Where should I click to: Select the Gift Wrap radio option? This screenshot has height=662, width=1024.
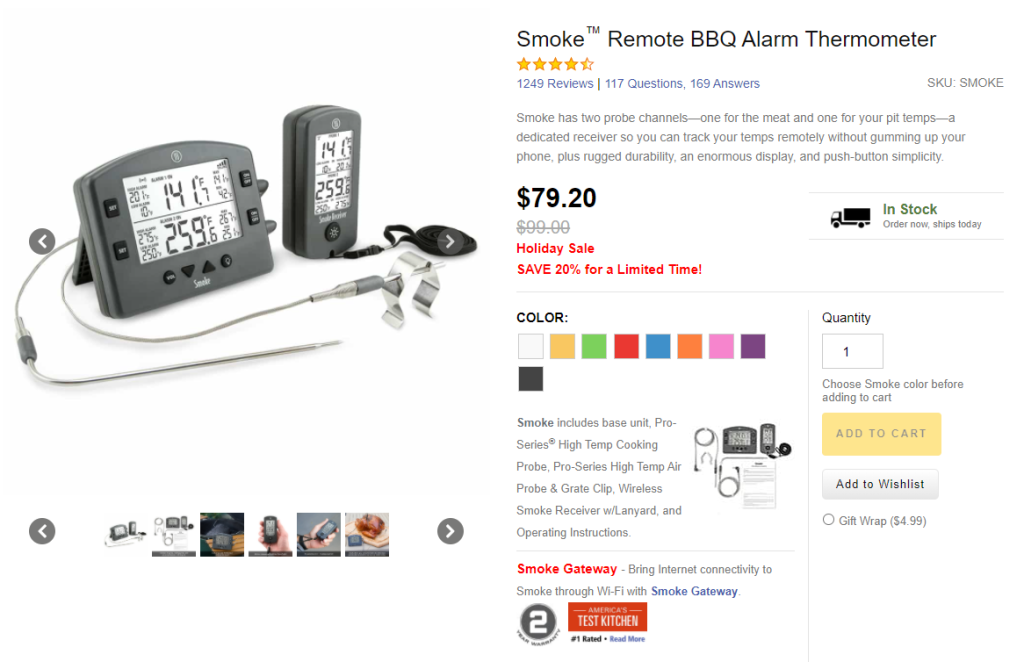(829, 520)
